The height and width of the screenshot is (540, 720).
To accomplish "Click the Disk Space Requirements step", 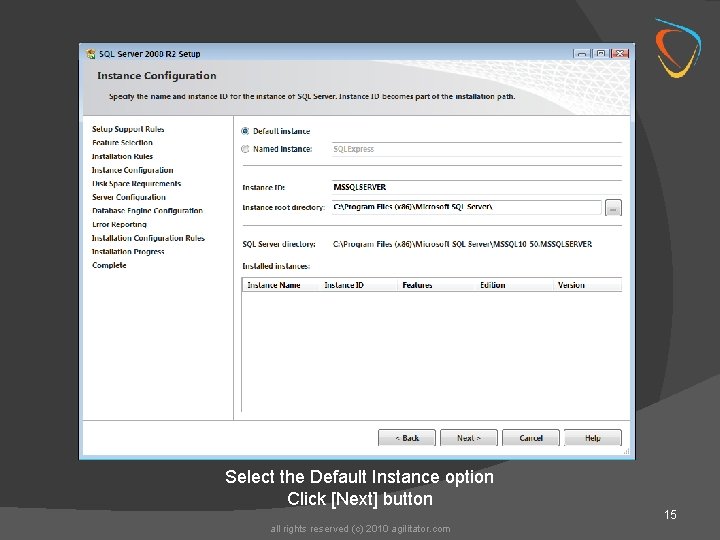I will coord(136,183).
